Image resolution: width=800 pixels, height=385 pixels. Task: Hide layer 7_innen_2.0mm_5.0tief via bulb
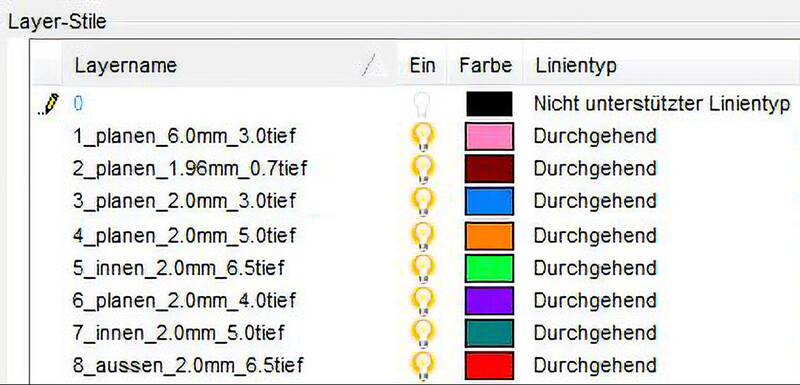click(423, 332)
